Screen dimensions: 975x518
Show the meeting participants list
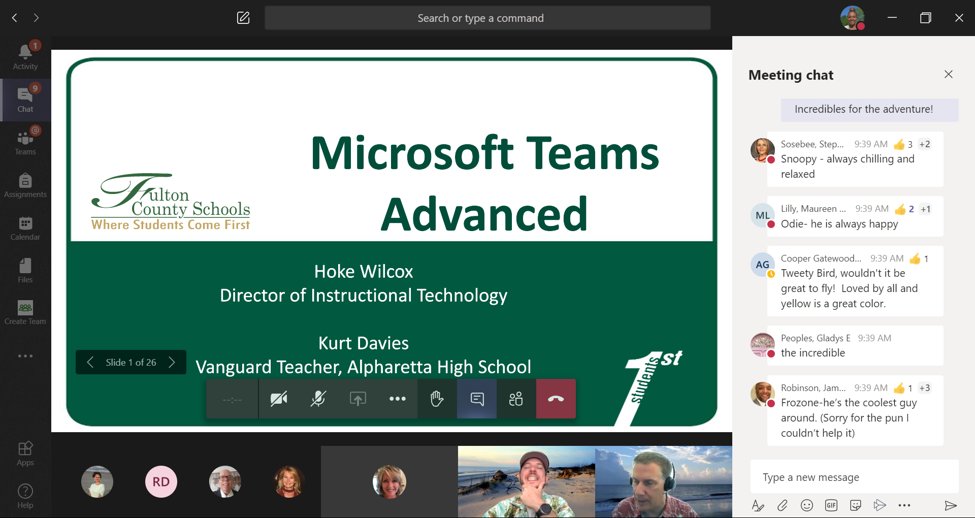516,399
